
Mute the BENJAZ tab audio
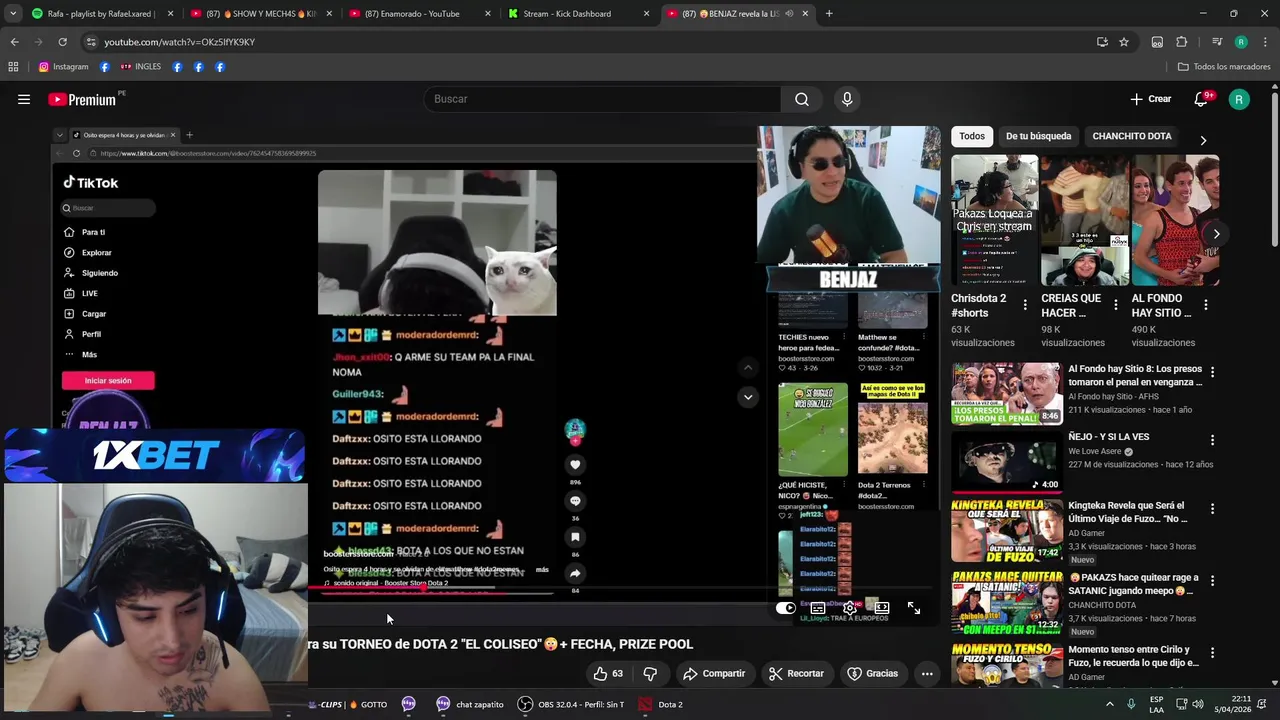pos(789,14)
